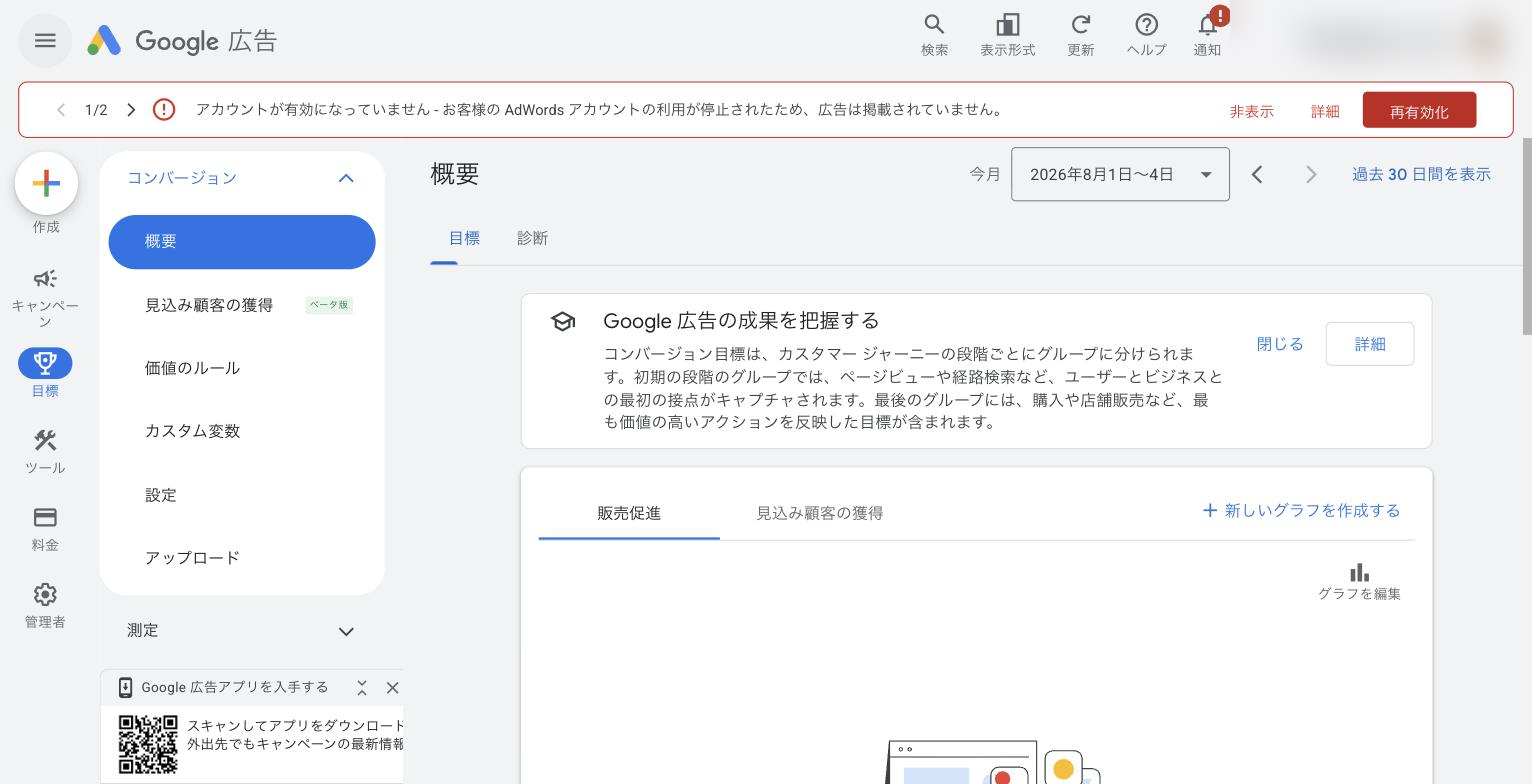This screenshot has width=1532, height=784.
Task: Click 詳細 in the alert banner
Action: pyautogui.click(x=1325, y=111)
